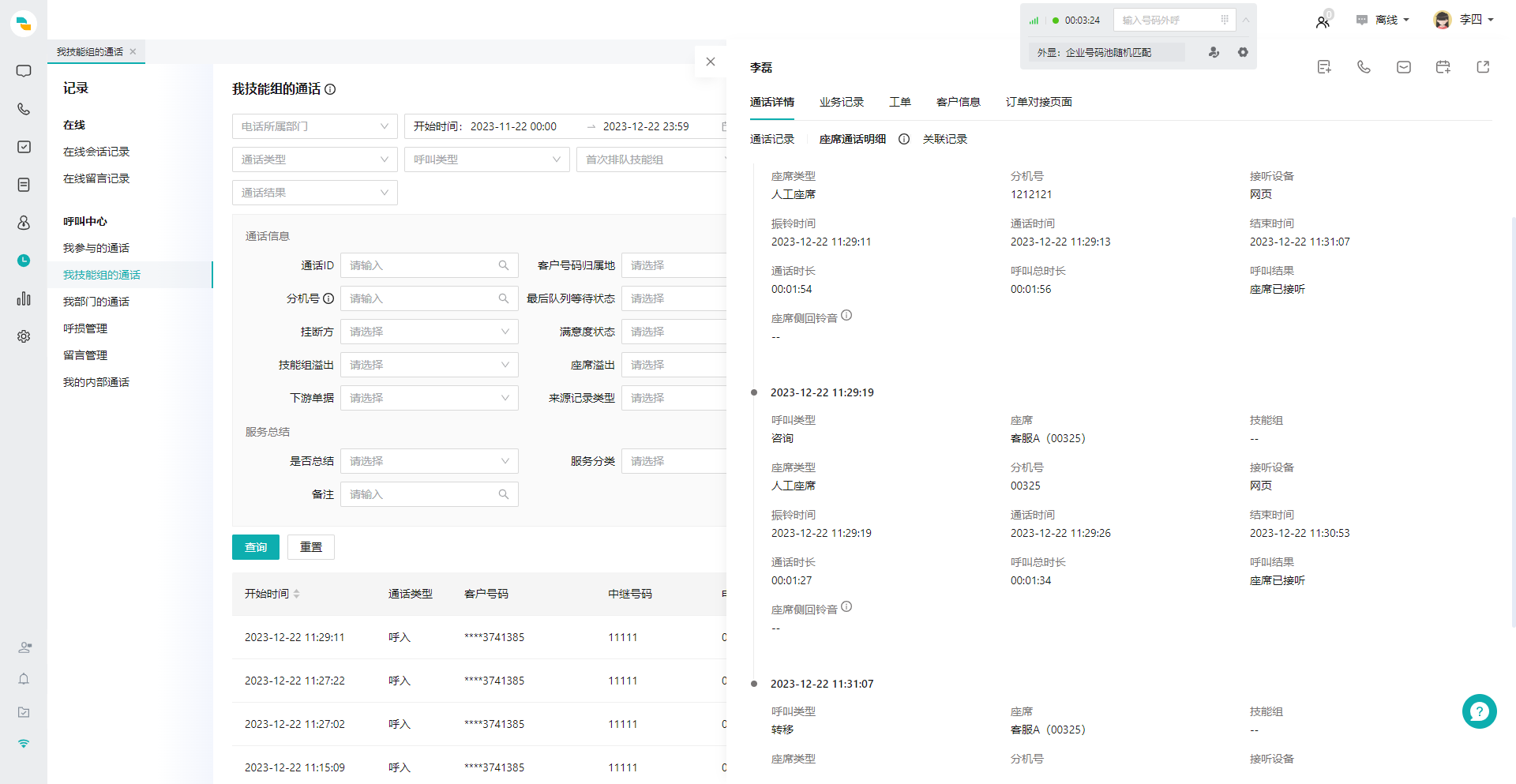Open the bar chart statistics icon in sidebar
The image size is (1516, 784).
click(x=24, y=298)
